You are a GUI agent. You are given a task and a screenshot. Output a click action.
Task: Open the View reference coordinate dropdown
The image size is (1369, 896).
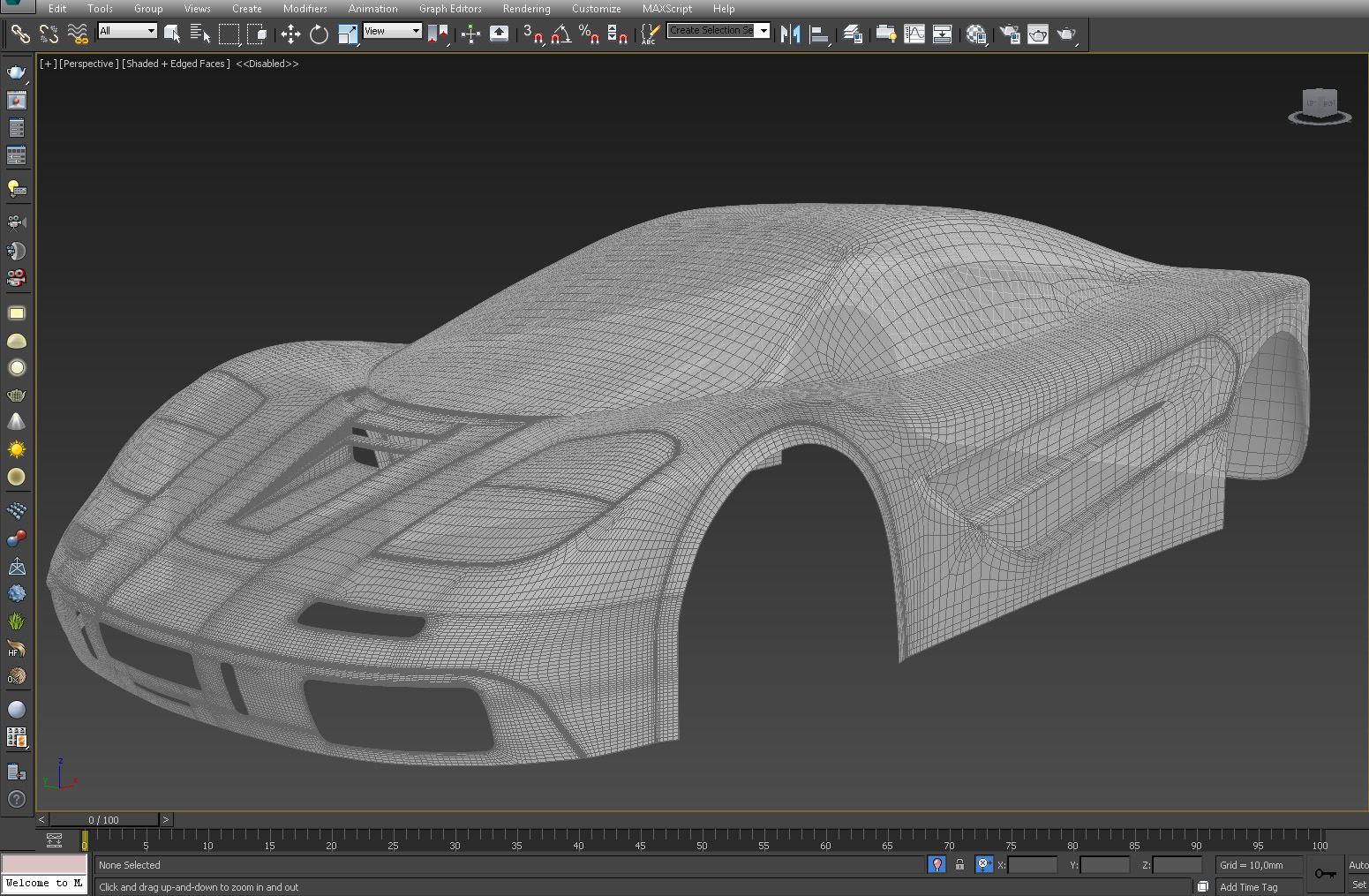(416, 31)
